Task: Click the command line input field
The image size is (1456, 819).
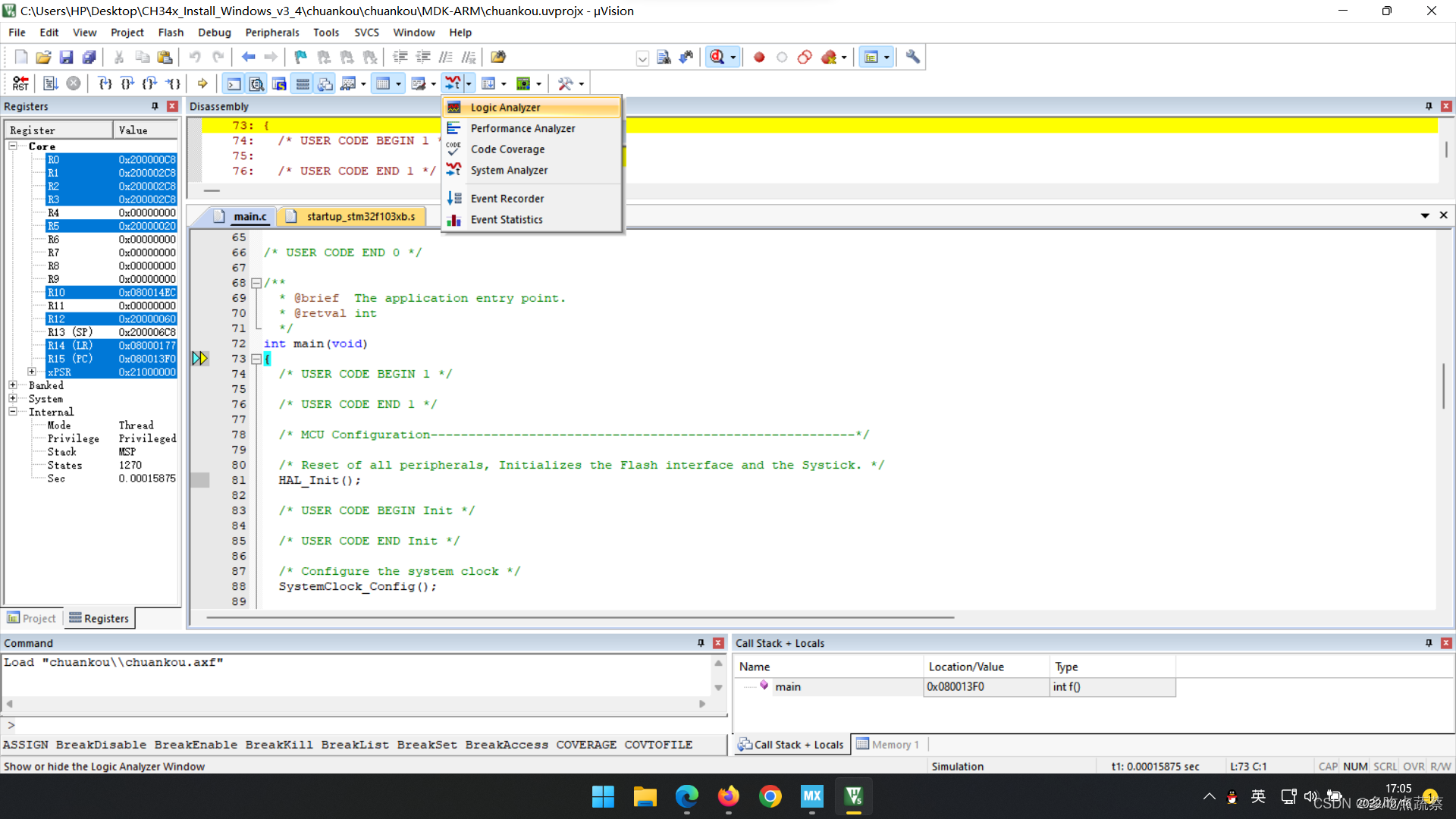Action: click(364, 725)
